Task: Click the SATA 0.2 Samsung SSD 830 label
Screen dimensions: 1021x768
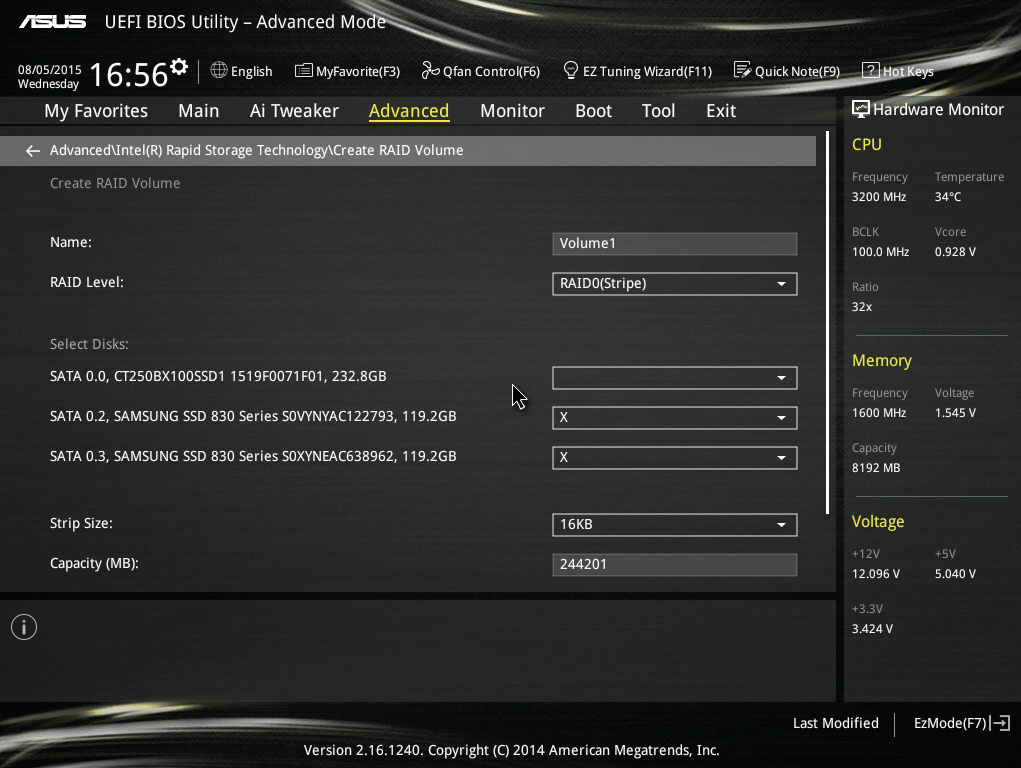Action: 253,416
